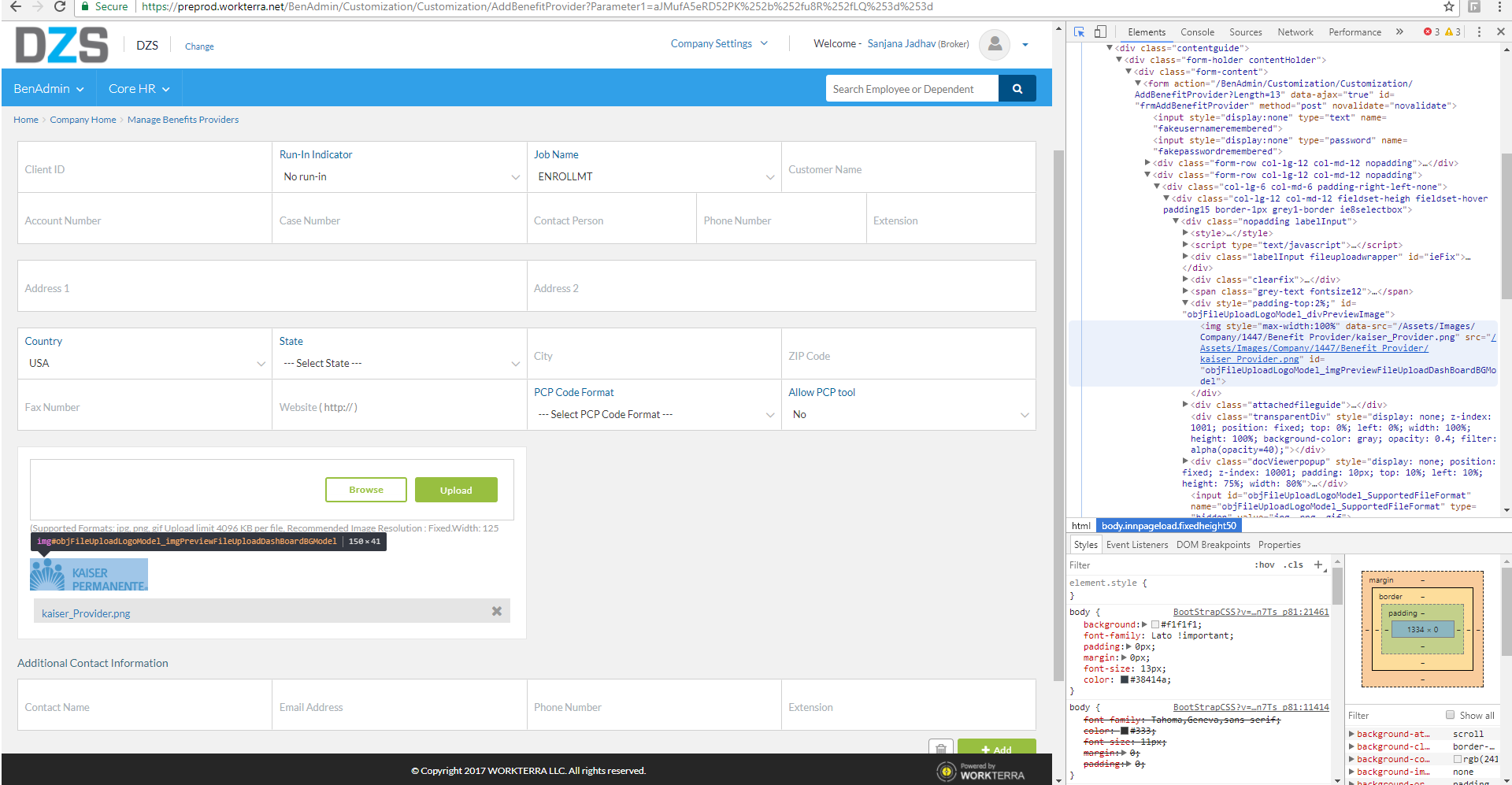Viewport: 1512px width, 785px height.
Task: Toggle the :hov element state button
Action: coord(1265,565)
